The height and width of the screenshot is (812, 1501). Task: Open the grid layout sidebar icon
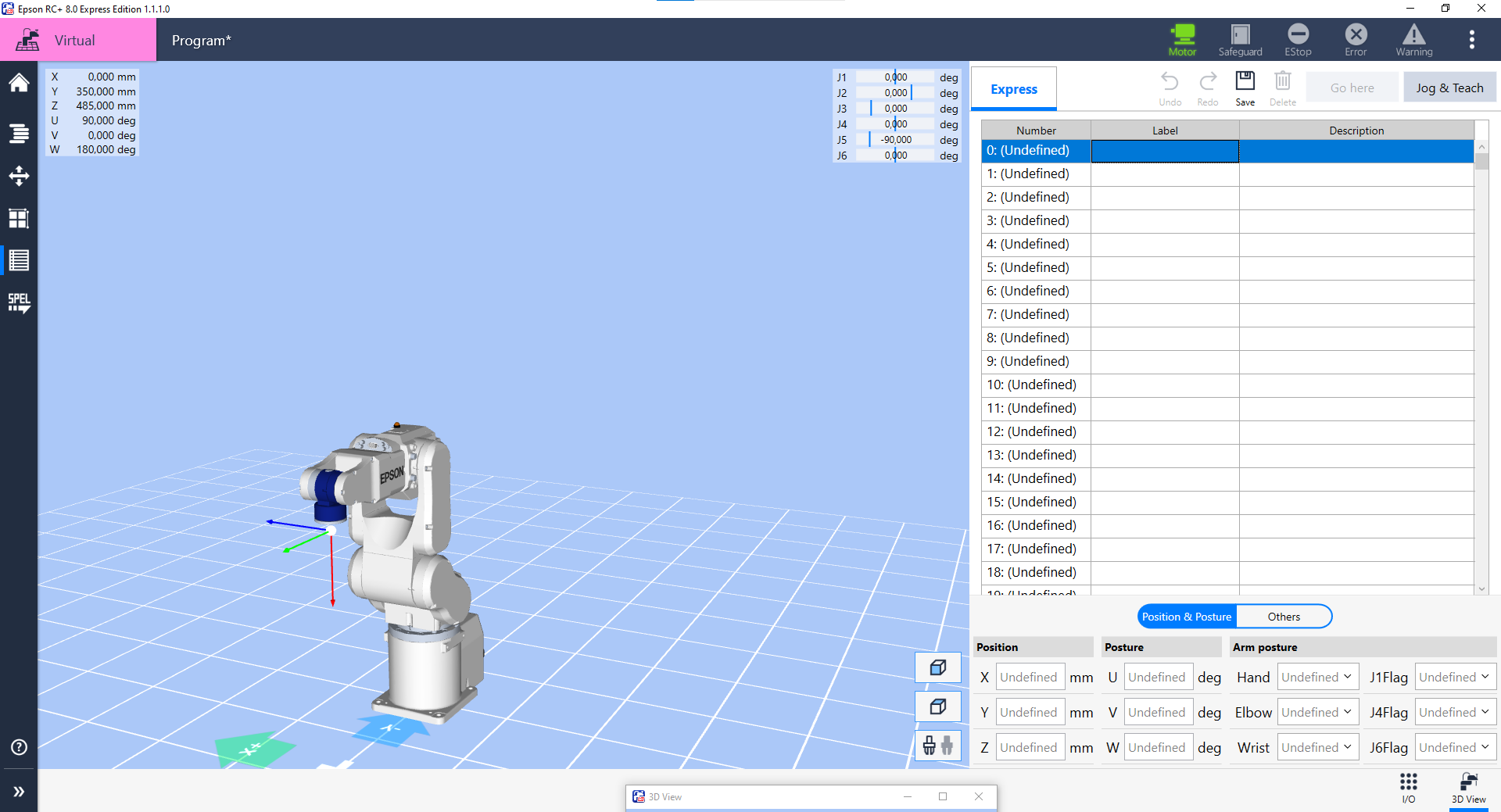pyautogui.click(x=19, y=218)
